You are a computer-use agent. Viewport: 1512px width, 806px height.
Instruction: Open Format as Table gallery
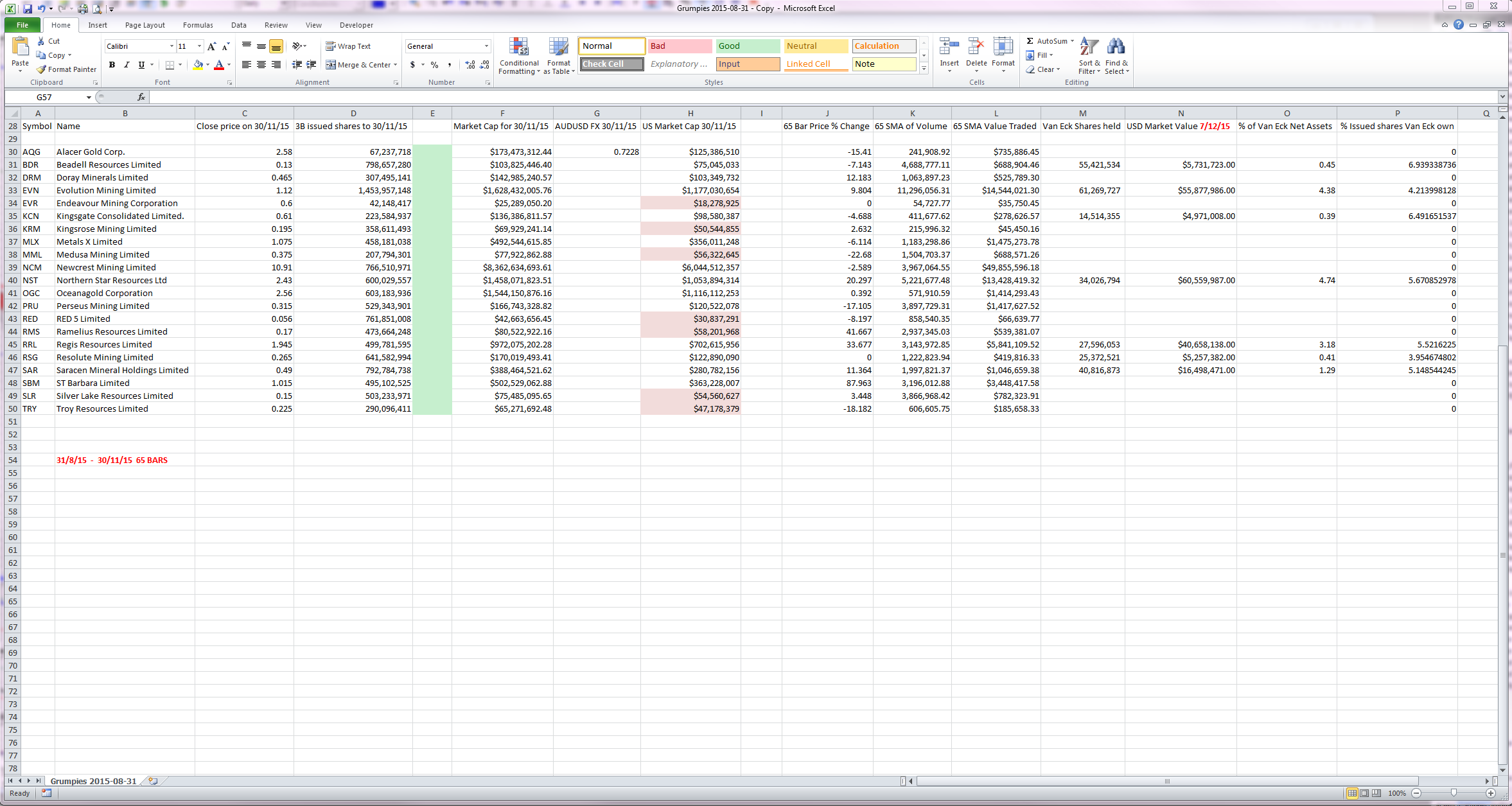(x=559, y=56)
